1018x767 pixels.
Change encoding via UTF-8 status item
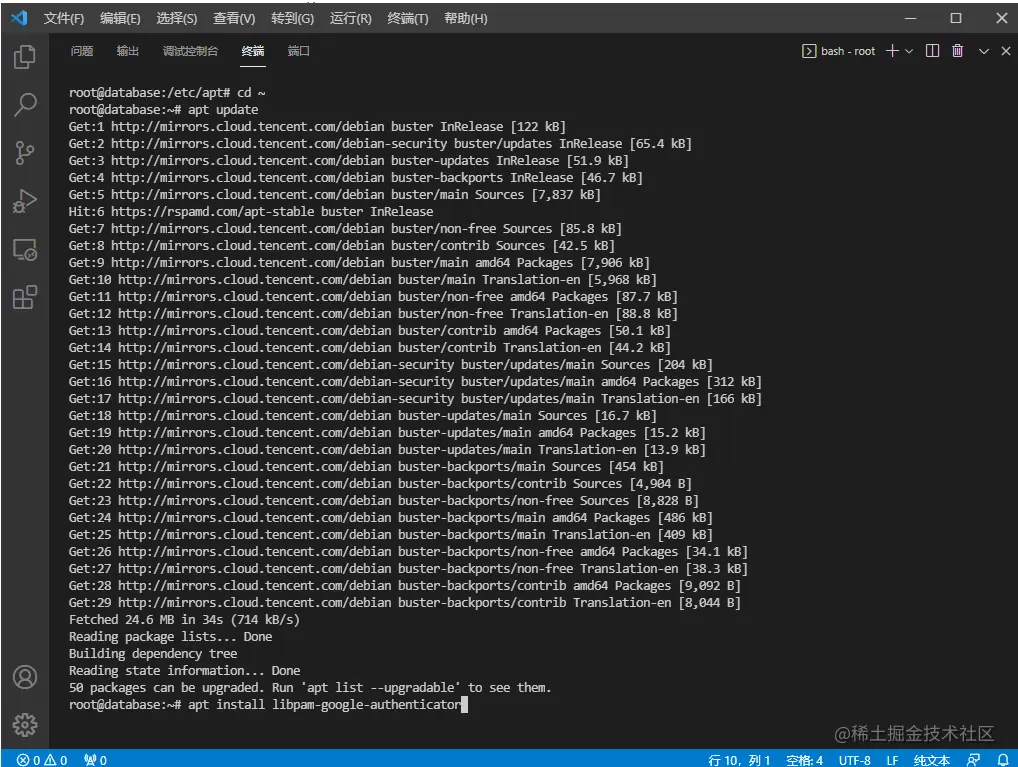point(854,759)
